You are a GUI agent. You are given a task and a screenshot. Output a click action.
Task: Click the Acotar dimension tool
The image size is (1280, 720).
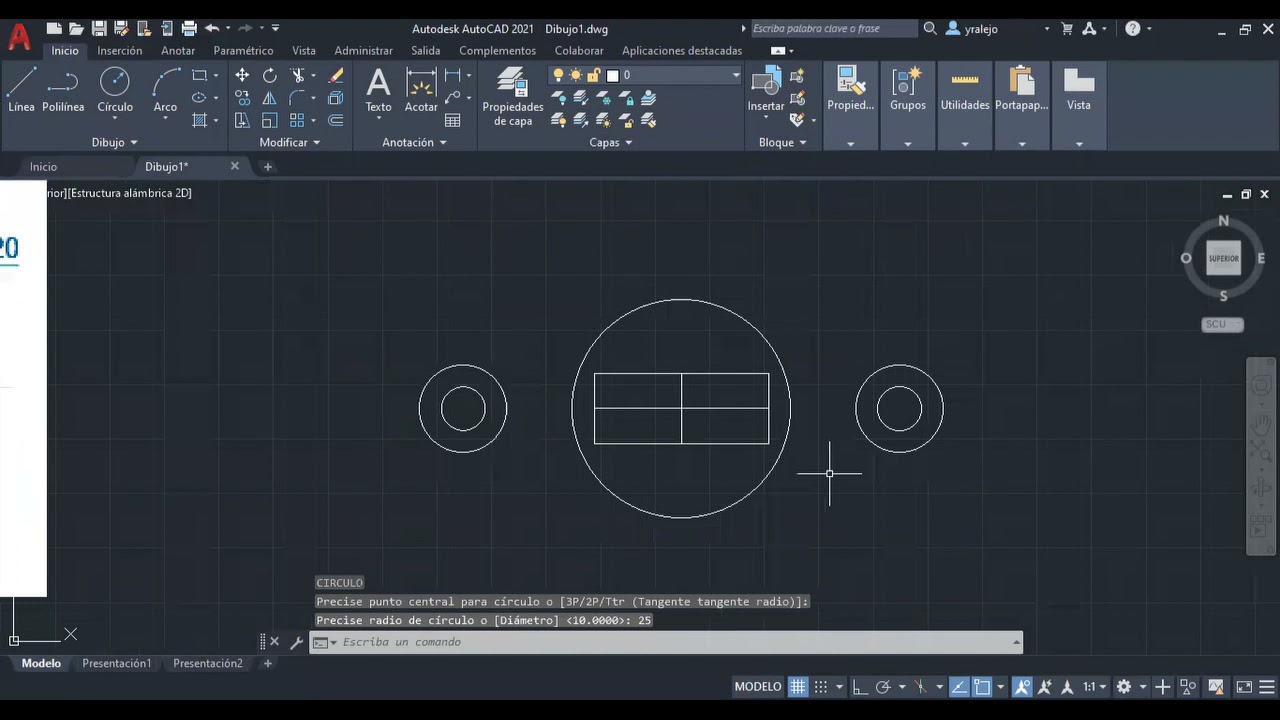[421, 89]
